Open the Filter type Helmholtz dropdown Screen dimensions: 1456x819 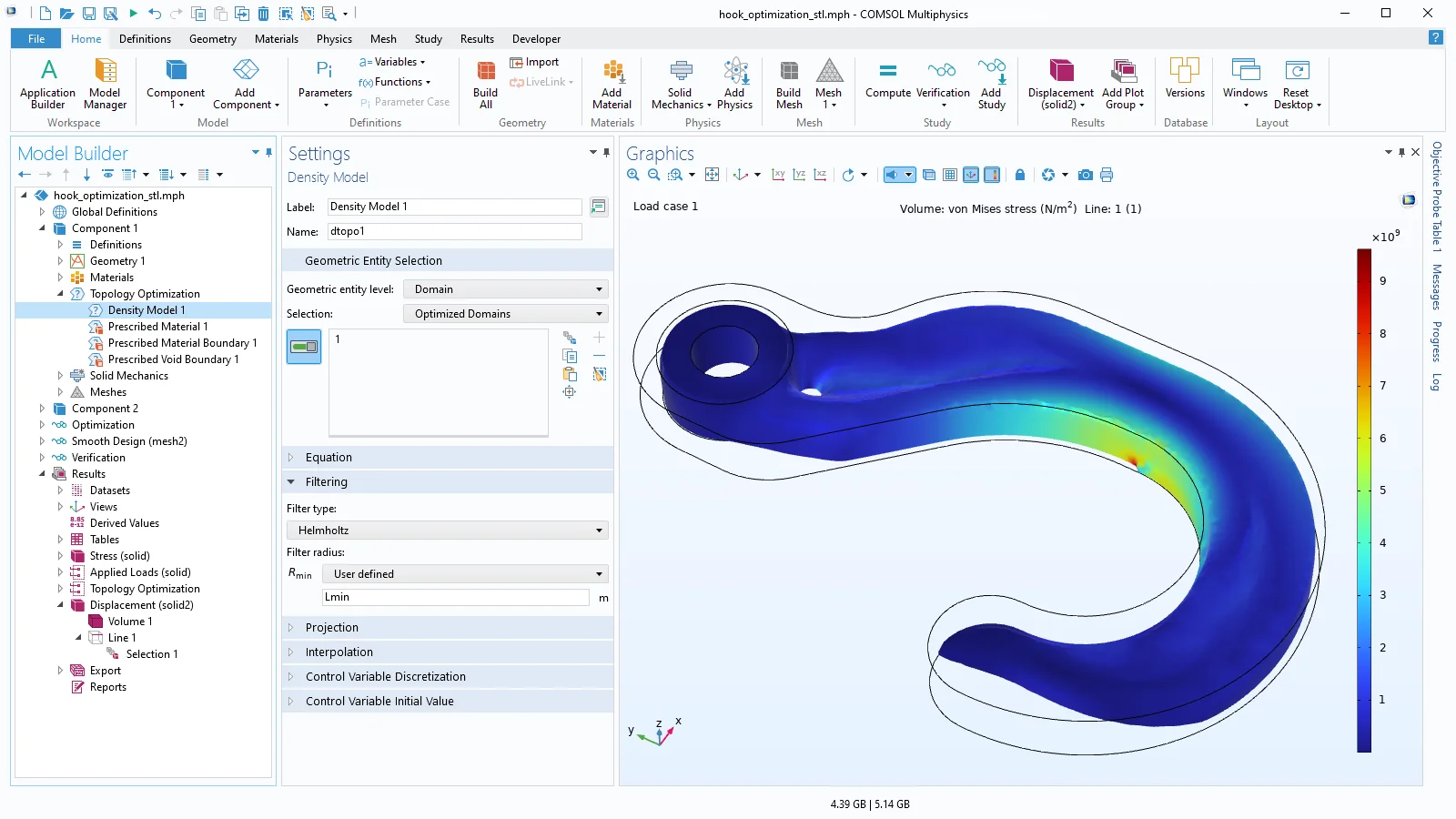pyautogui.click(x=448, y=531)
